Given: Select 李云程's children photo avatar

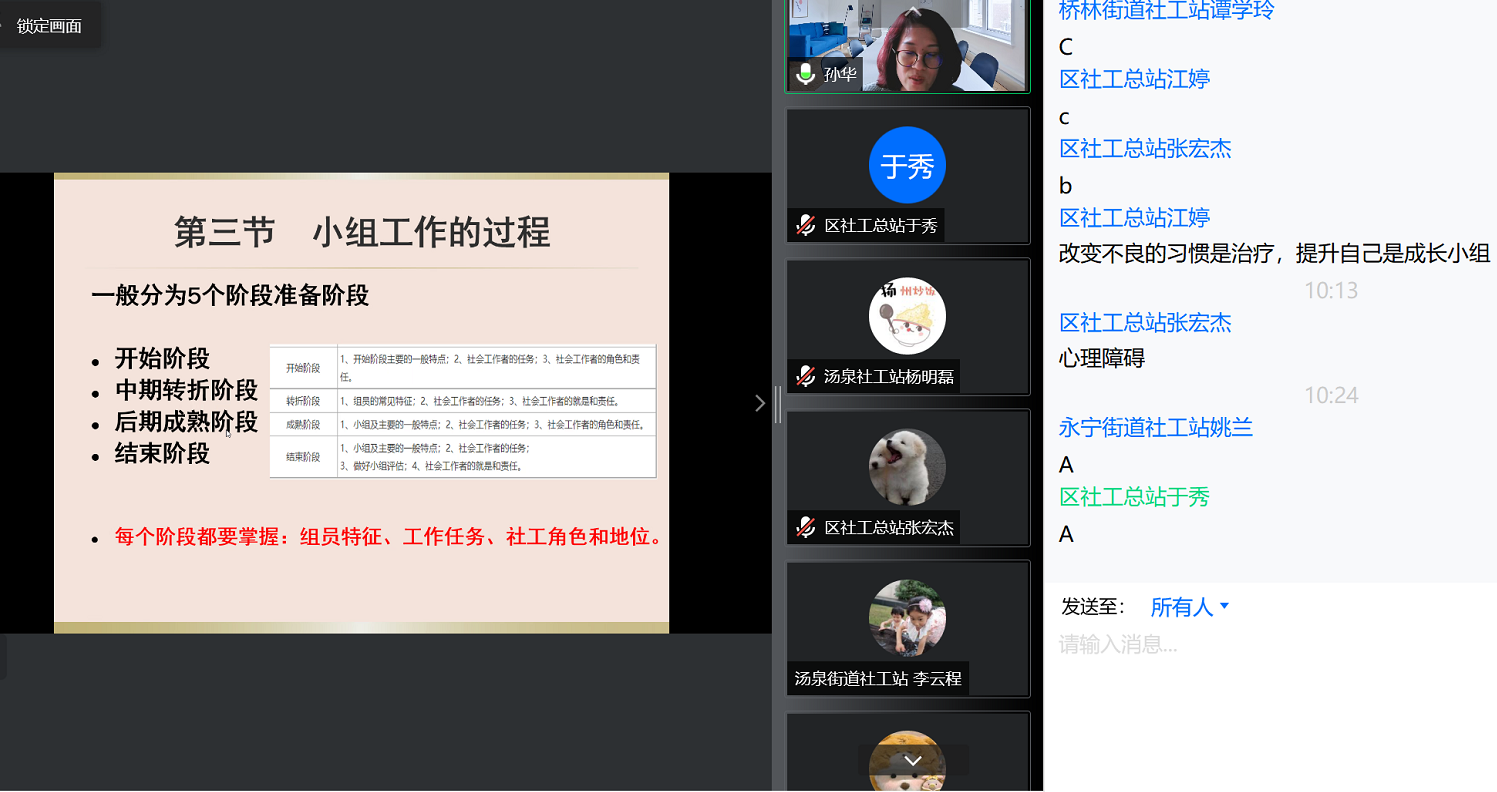Looking at the screenshot, I should click(907, 618).
